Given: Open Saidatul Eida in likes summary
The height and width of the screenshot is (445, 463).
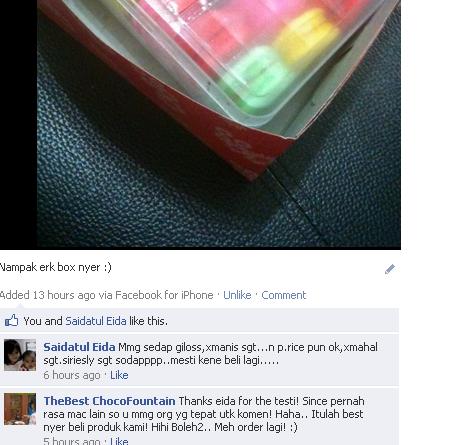Looking at the screenshot, I should coord(96,321).
